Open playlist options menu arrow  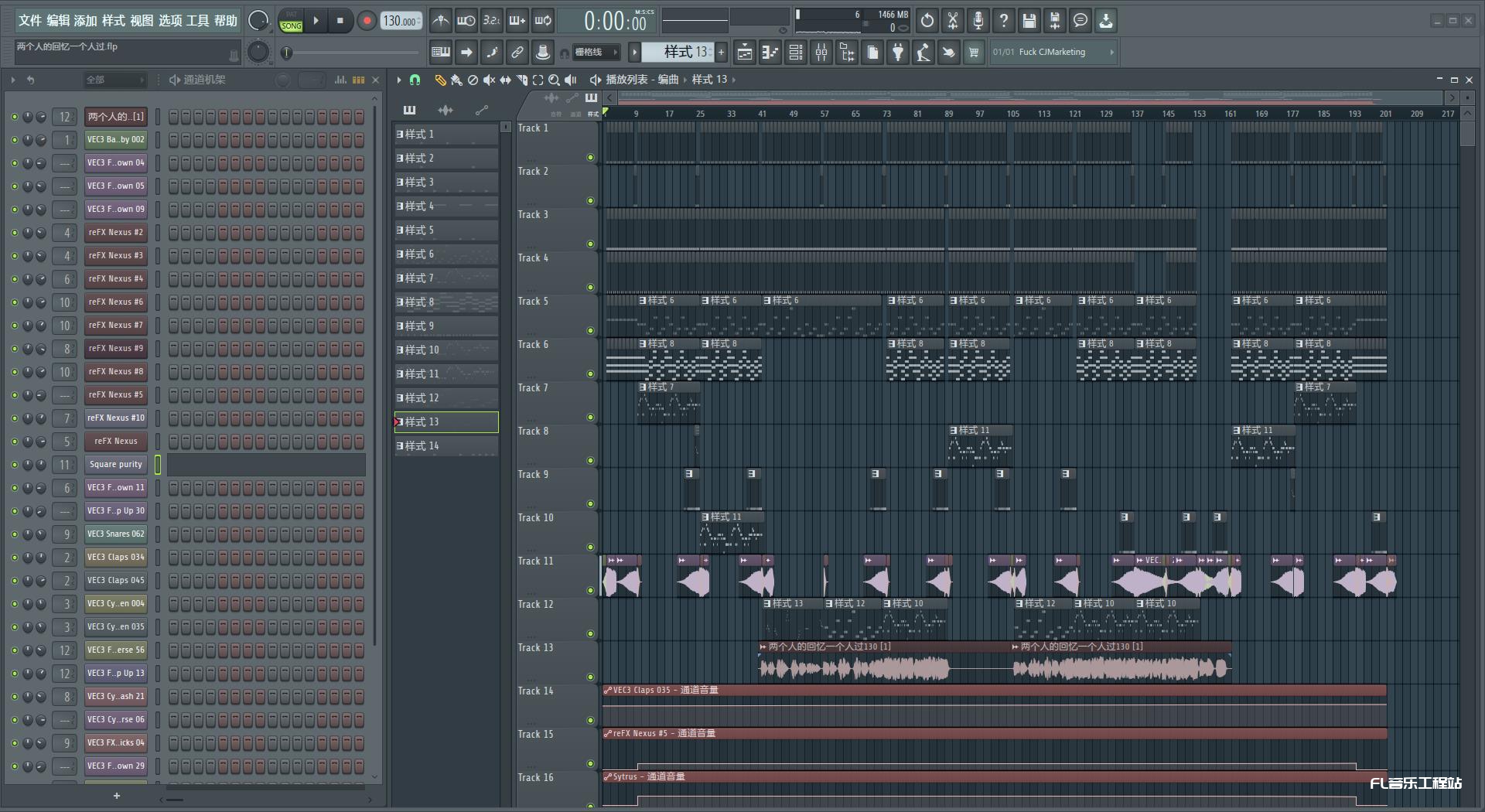click(x=399, y=80)
